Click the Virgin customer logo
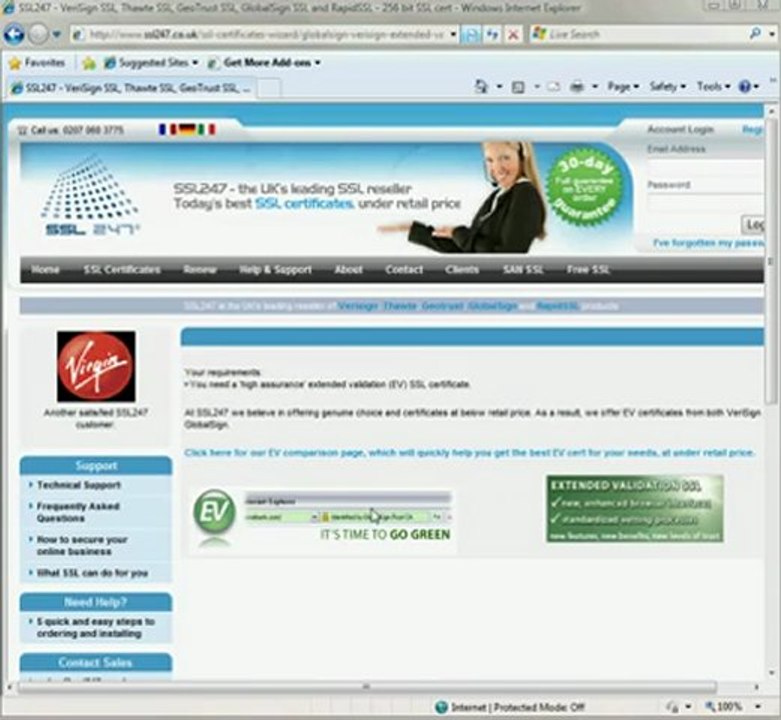This screenshot has width=781, height=720. pyautogui.click(x=96, y=366)
